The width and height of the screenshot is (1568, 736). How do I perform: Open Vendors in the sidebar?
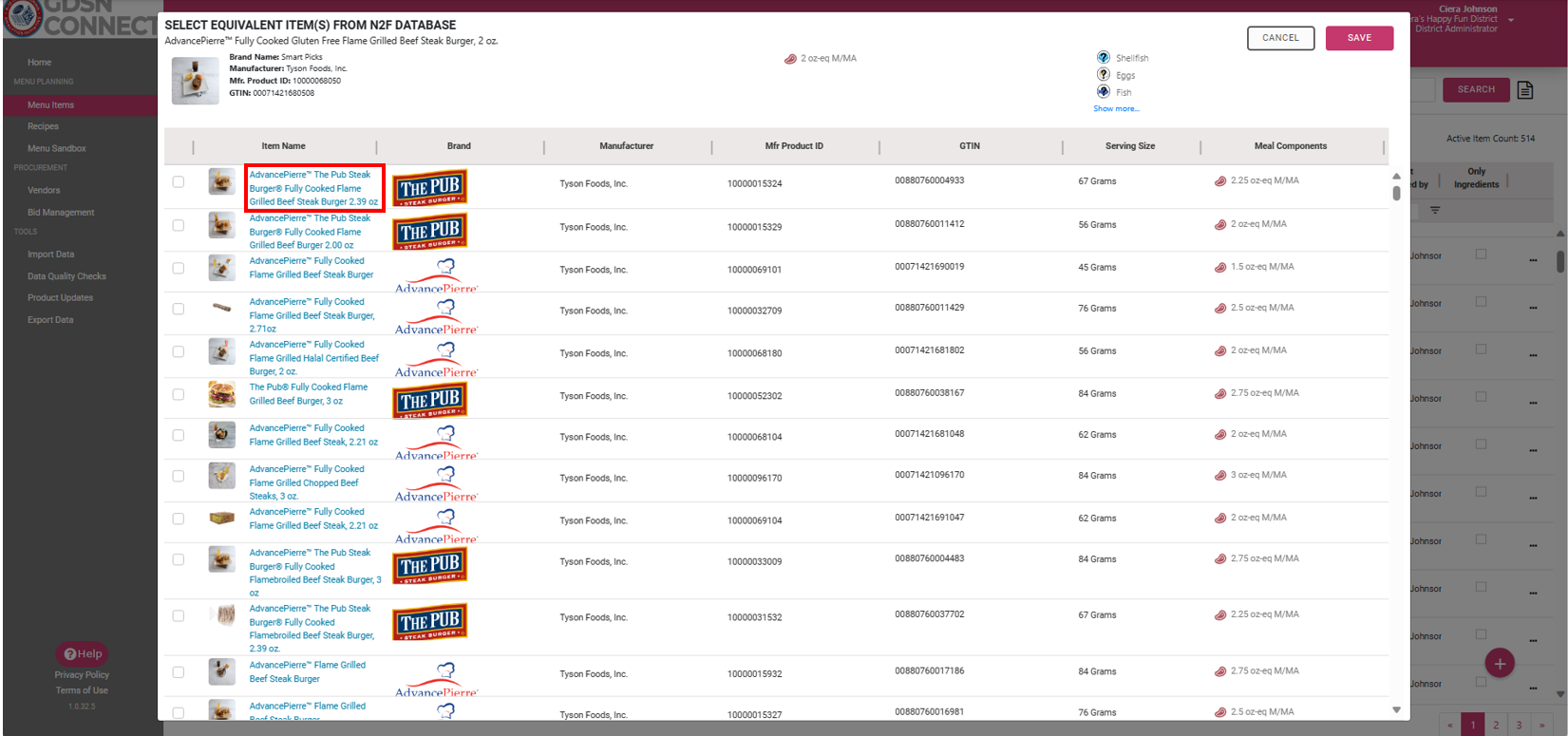point(44,190)
